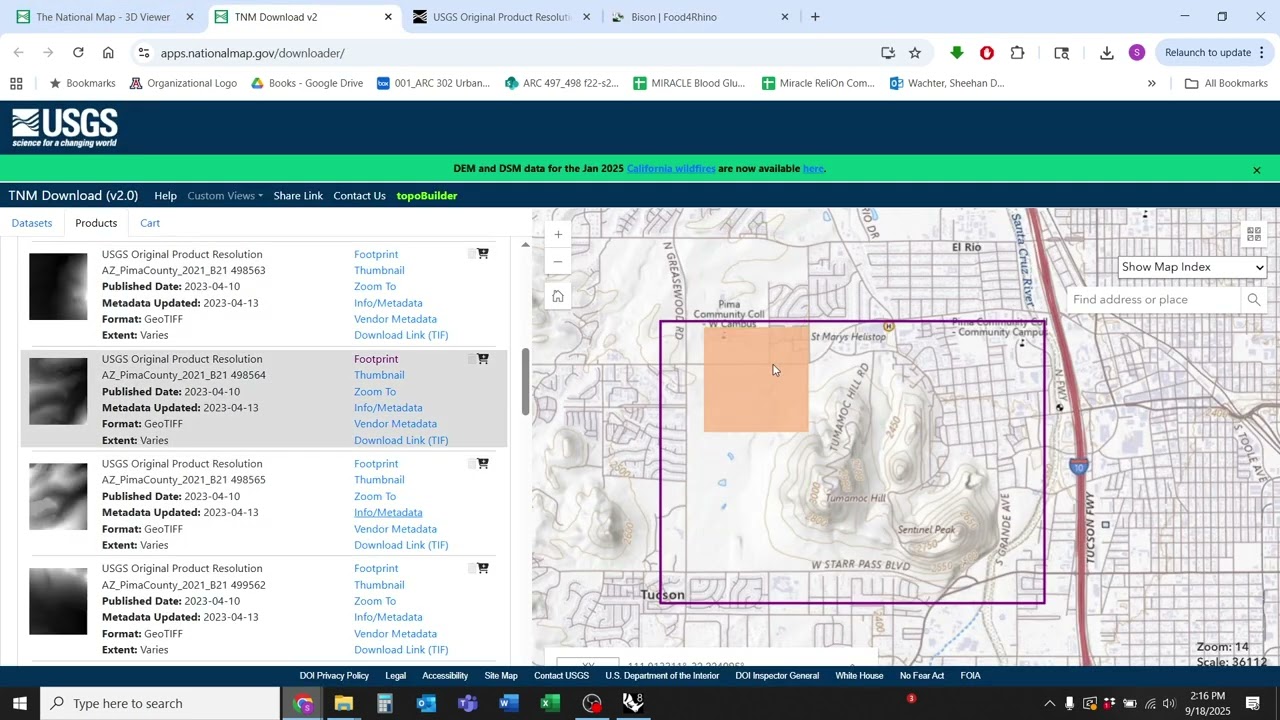Open All Bookmarks folder
Viewport: 1280px width, 720px height.
1227,84
